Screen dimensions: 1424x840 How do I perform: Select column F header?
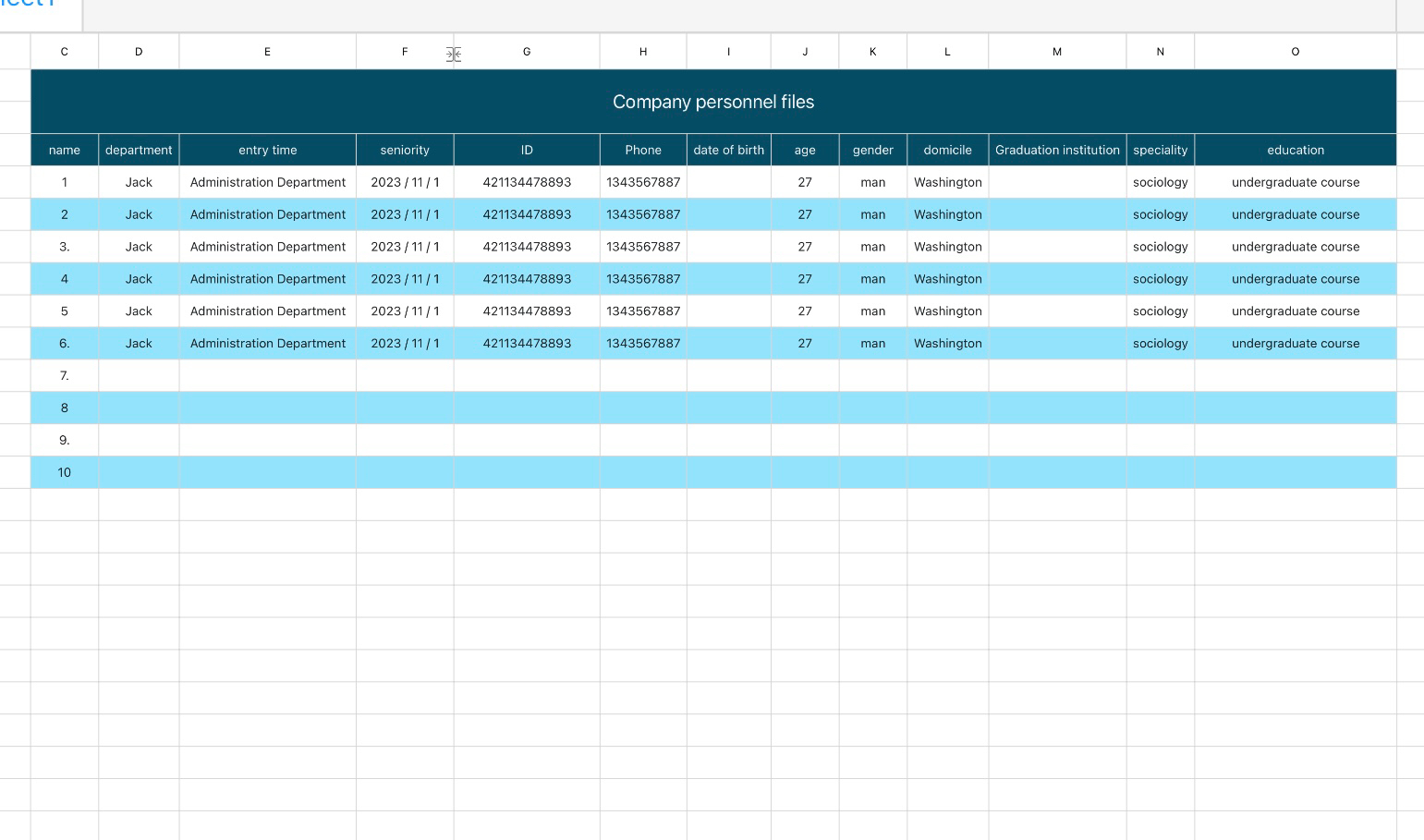405,52
